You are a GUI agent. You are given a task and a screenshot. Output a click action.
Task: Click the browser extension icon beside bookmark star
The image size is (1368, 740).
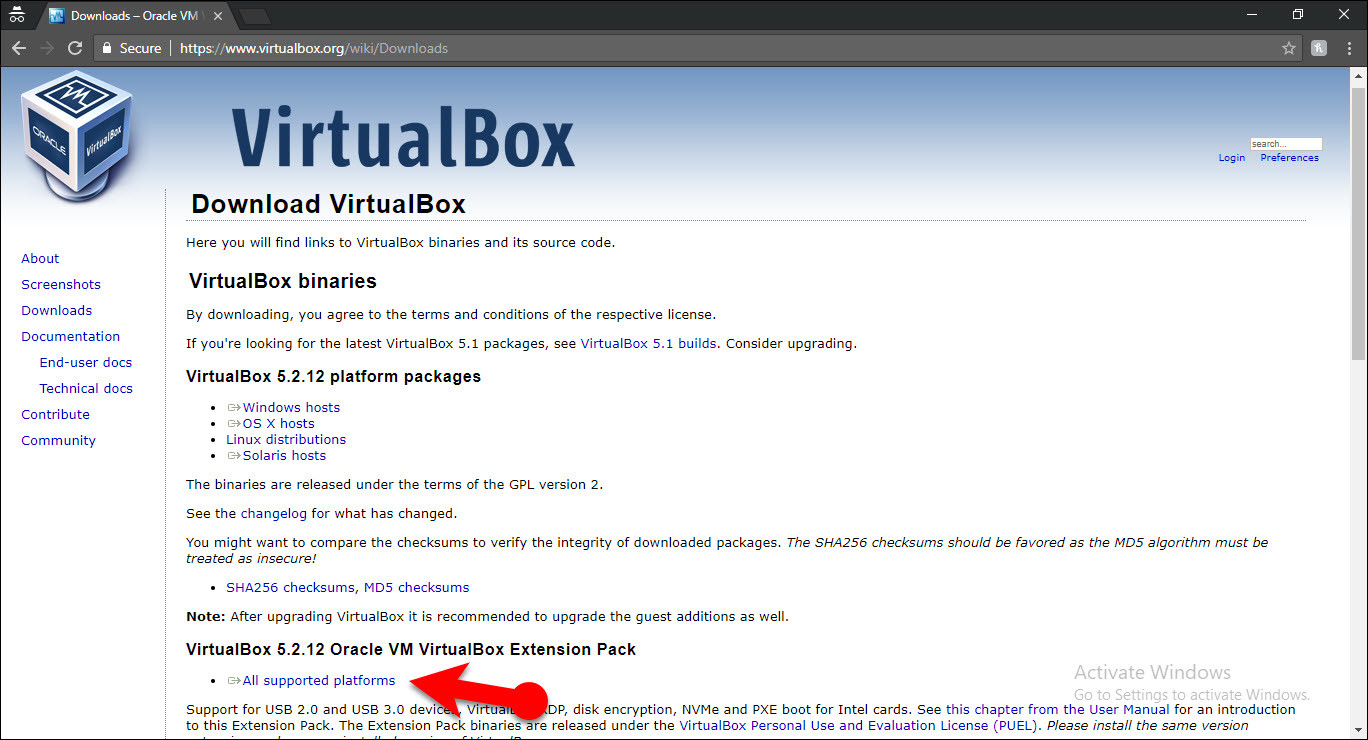1319,48
